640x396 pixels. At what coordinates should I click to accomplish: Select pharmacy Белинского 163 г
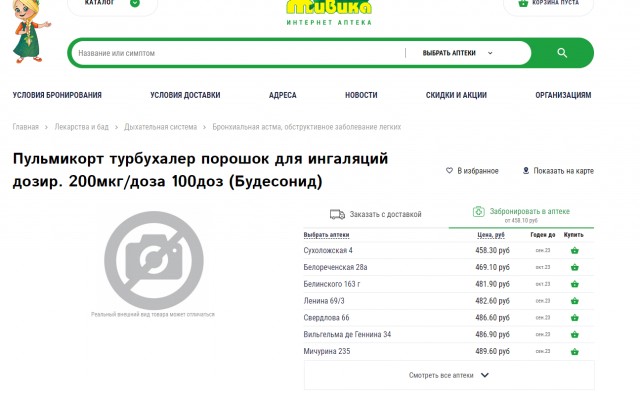tap(332, 284)
